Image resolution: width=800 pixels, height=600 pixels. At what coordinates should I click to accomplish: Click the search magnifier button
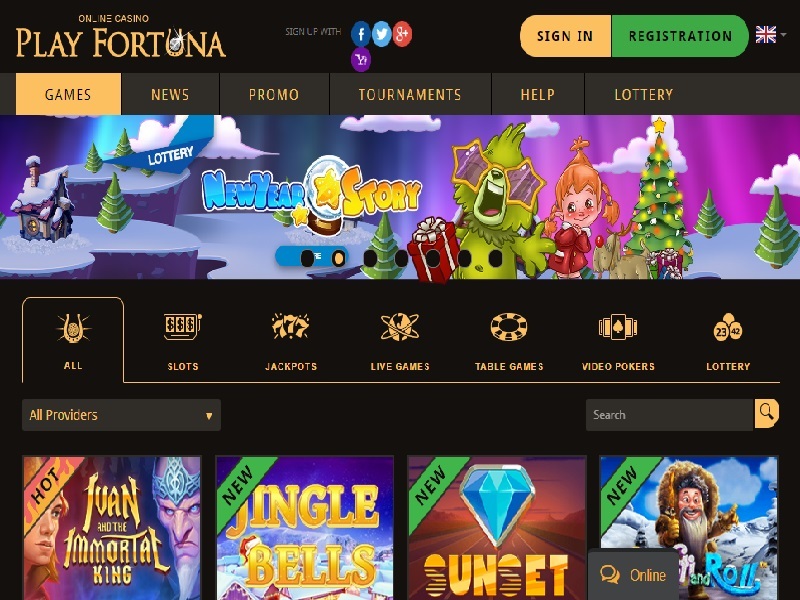coord(766,413)
